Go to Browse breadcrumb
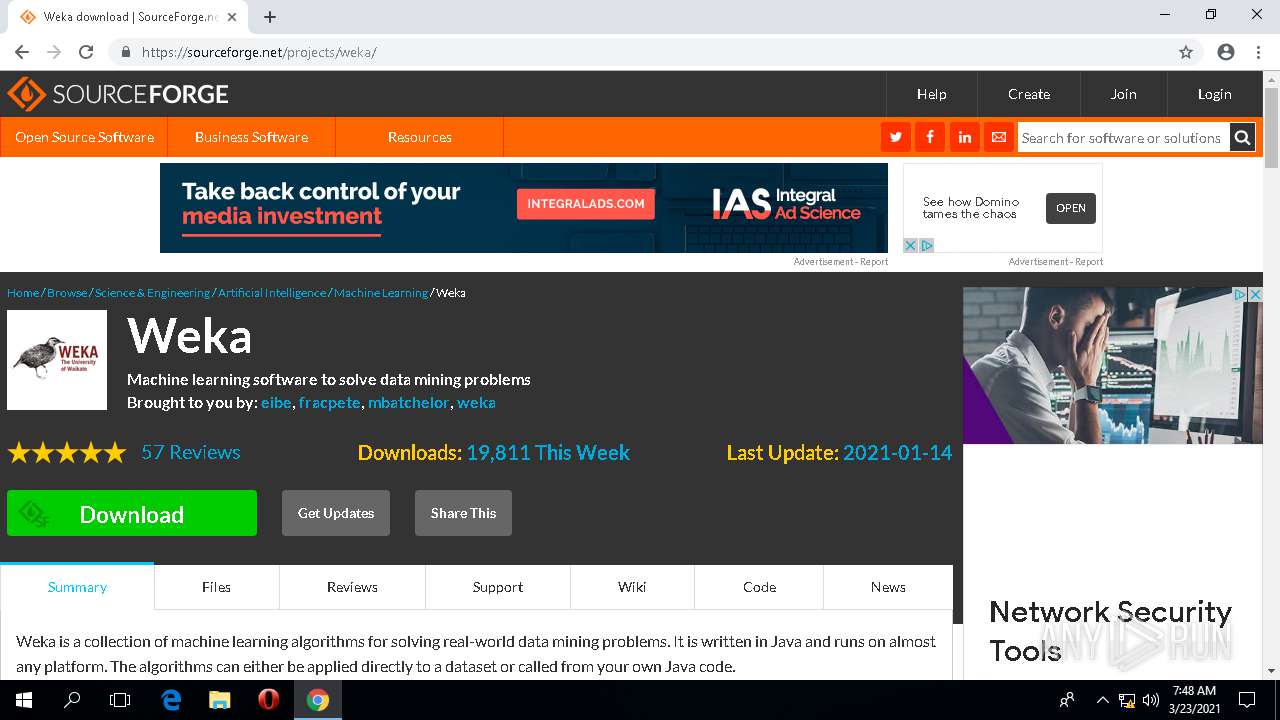Viewport: 1280px width, 720px height. tap(67, 293)
